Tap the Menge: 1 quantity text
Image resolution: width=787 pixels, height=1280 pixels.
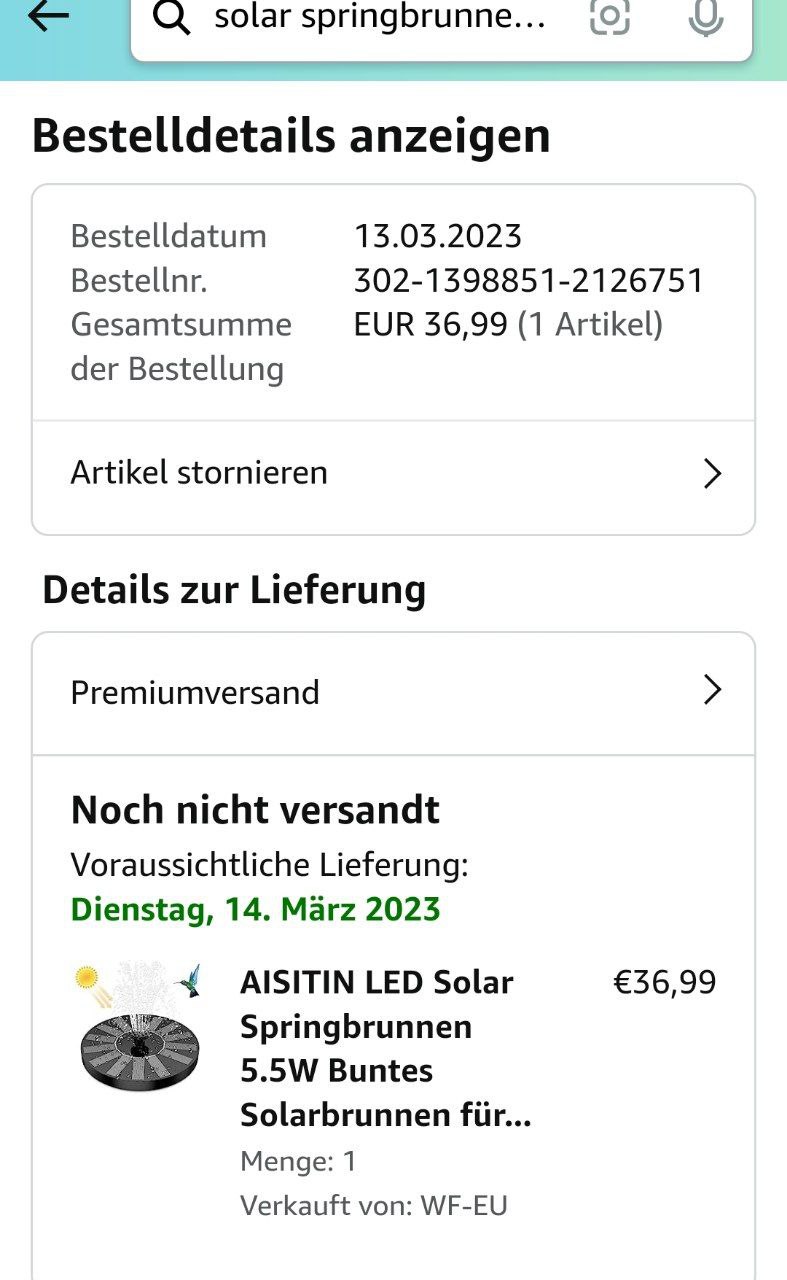(x=298, y=1161)
